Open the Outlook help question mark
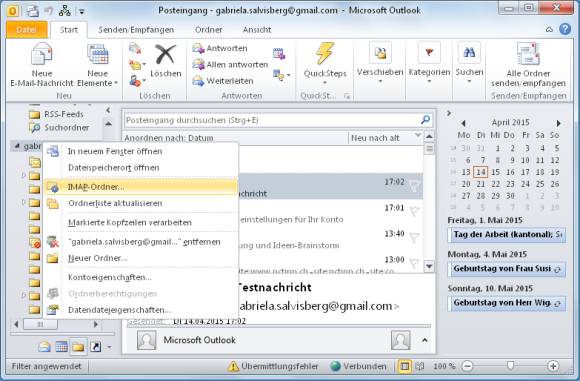This screenshot has width=580, height=381. pyautogui.click(x=565, y=29)
